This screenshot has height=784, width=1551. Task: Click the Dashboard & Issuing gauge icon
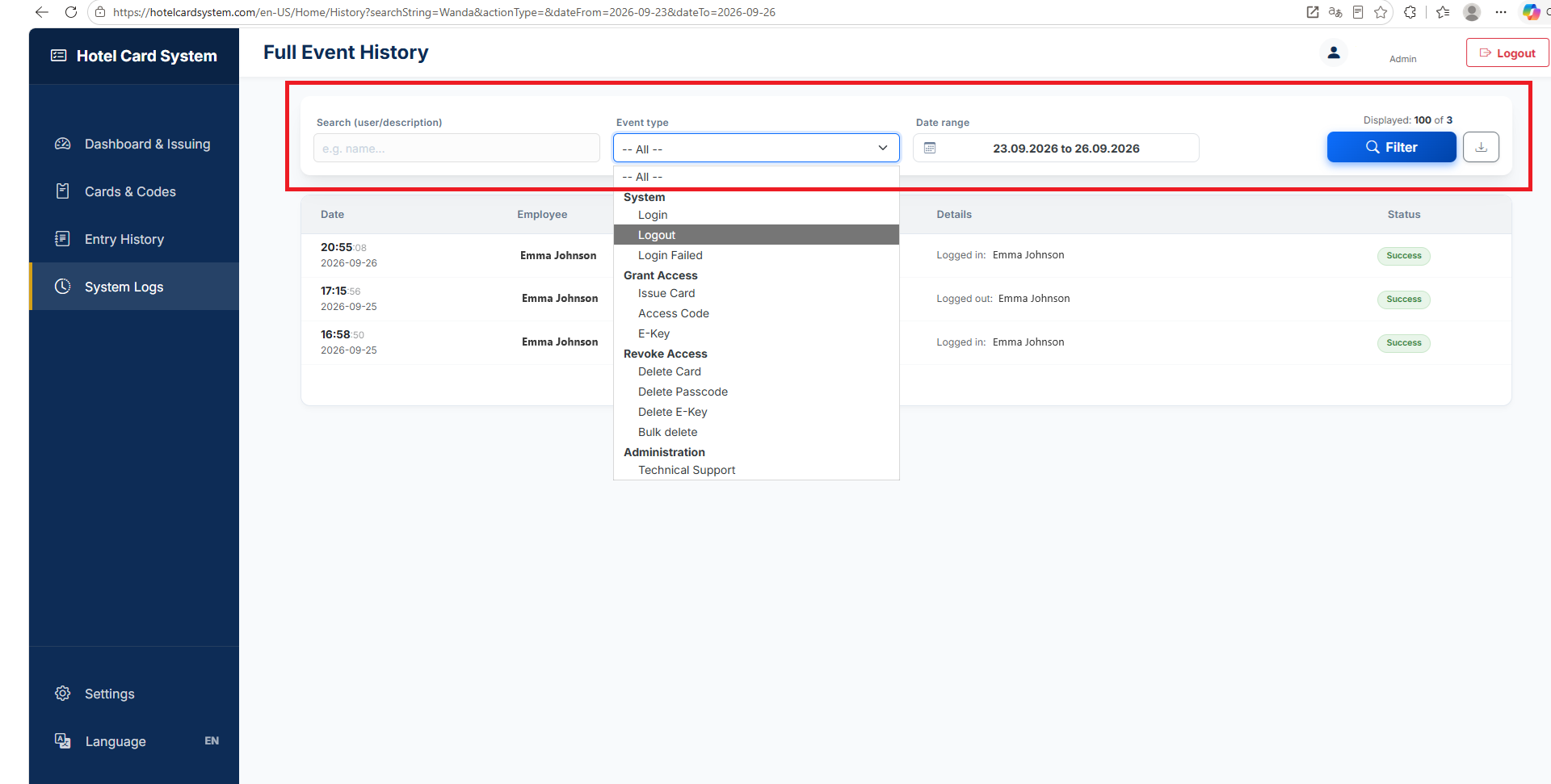click(x=62, y=144)
